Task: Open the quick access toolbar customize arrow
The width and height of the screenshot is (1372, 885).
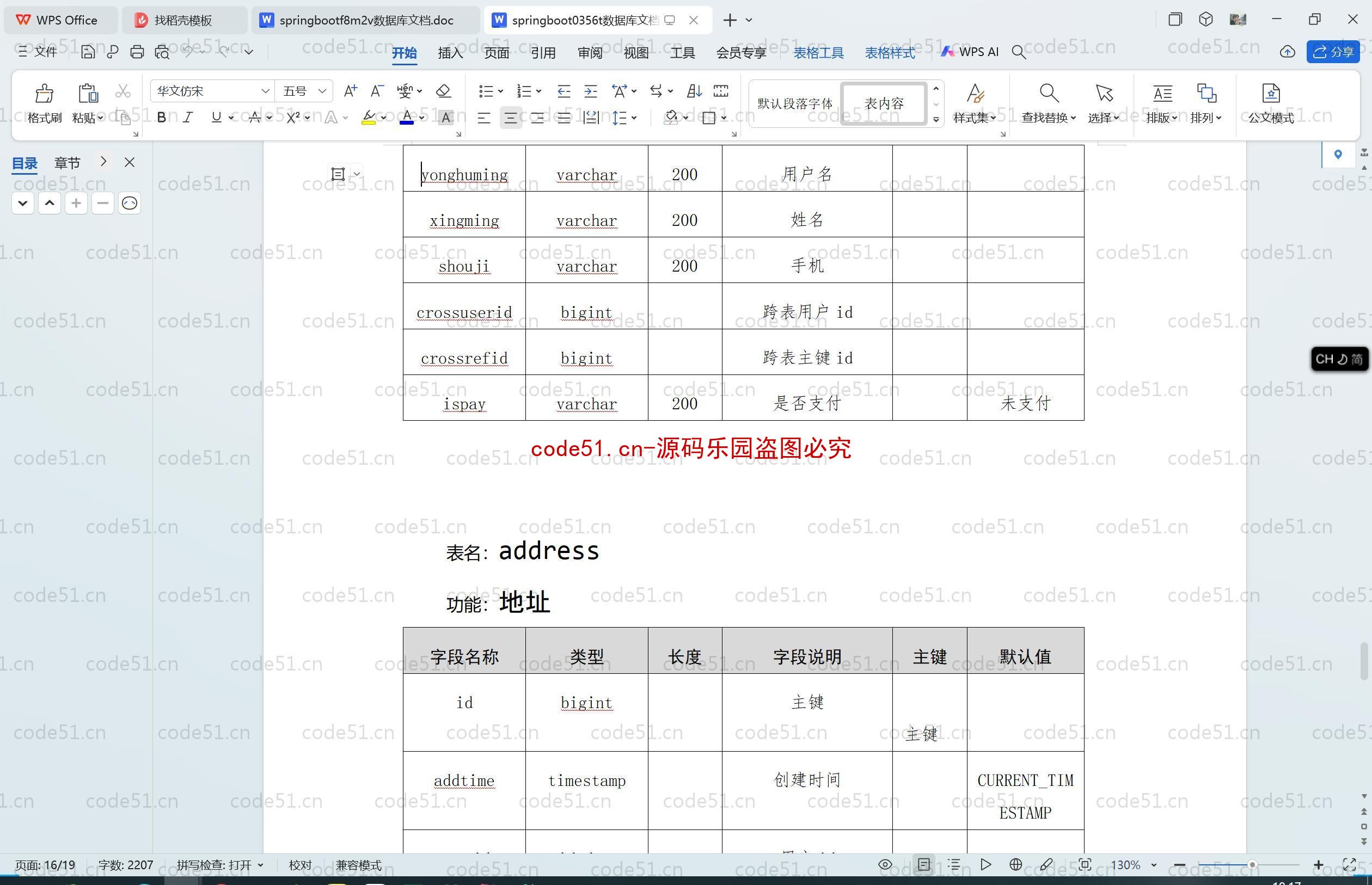Action: (248, 52)
